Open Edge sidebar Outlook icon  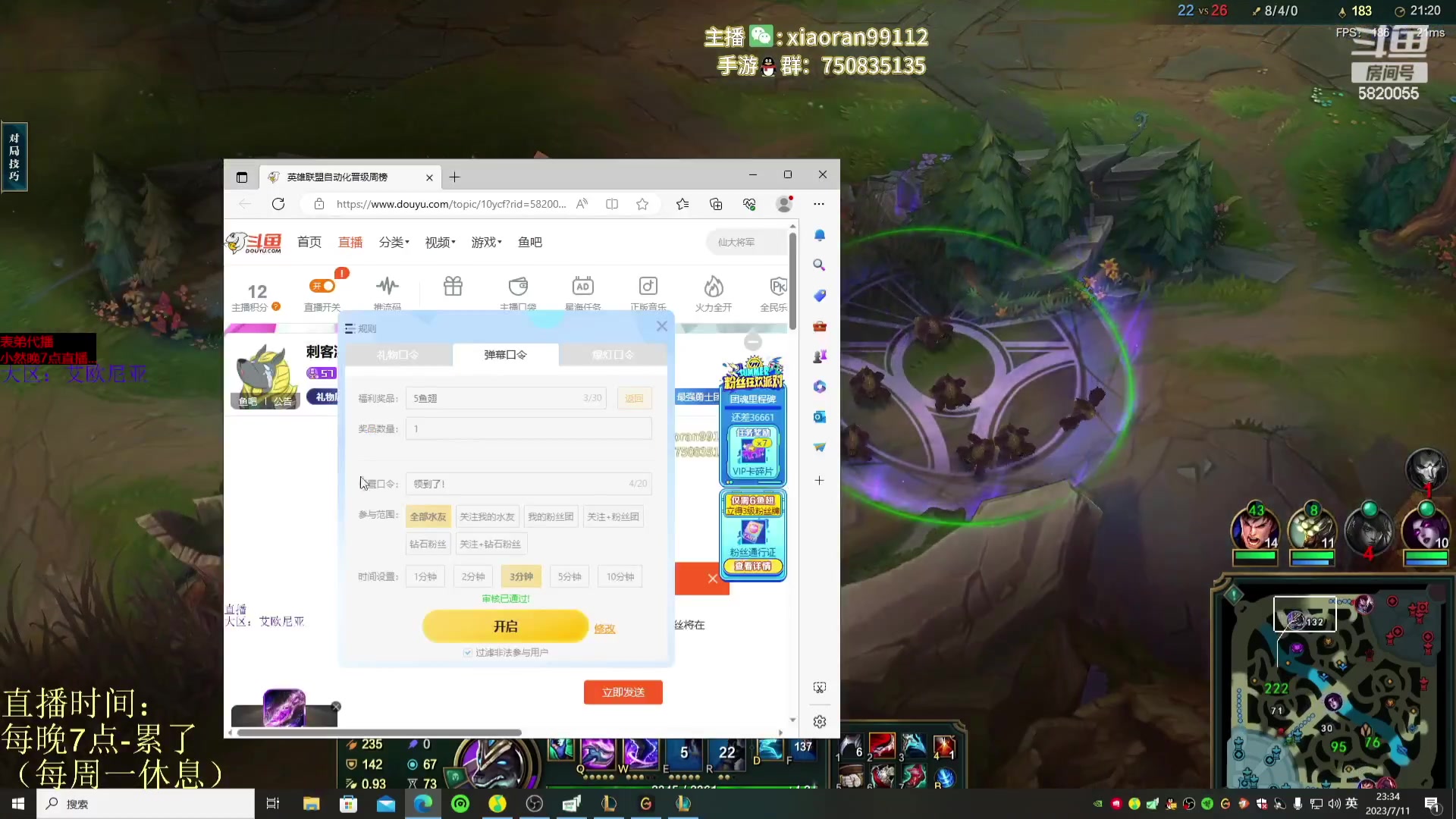820,417
